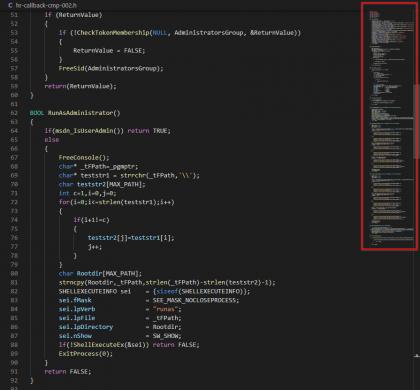Click the vertical scrollbar slider beside minimap
420x390 pixels.
[x=415, y=122]
